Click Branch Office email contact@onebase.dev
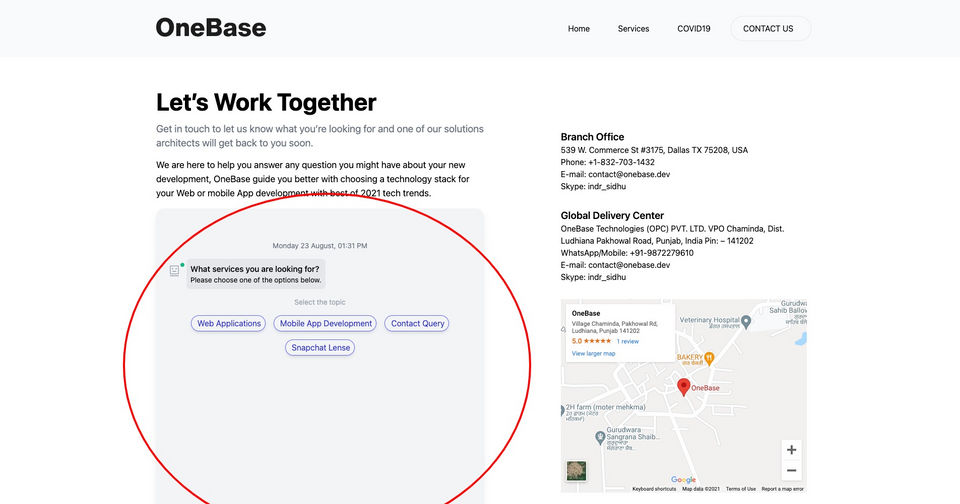 pos(629,174)
